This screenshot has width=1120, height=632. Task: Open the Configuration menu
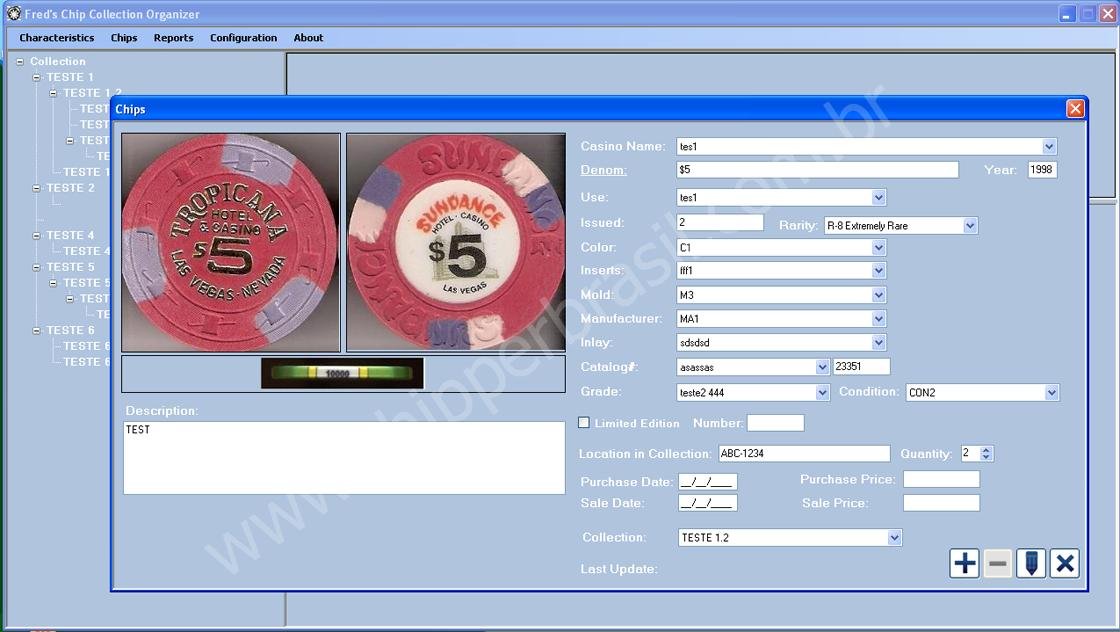point(243,37)
